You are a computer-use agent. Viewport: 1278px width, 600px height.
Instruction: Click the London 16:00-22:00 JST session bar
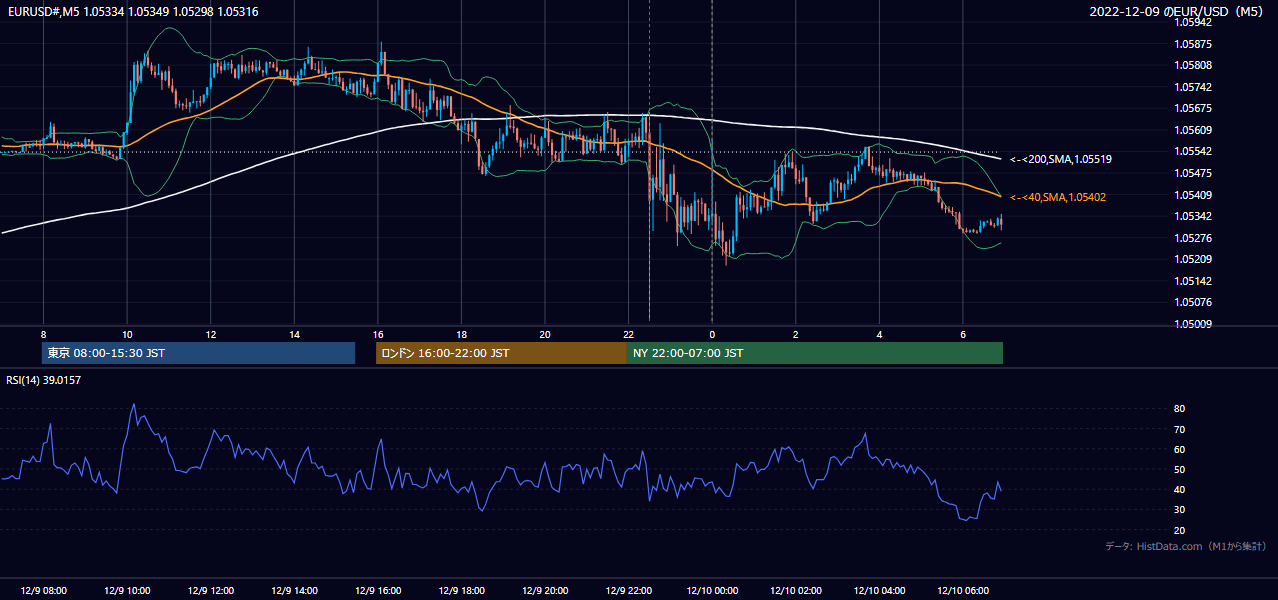click(501, 353)
